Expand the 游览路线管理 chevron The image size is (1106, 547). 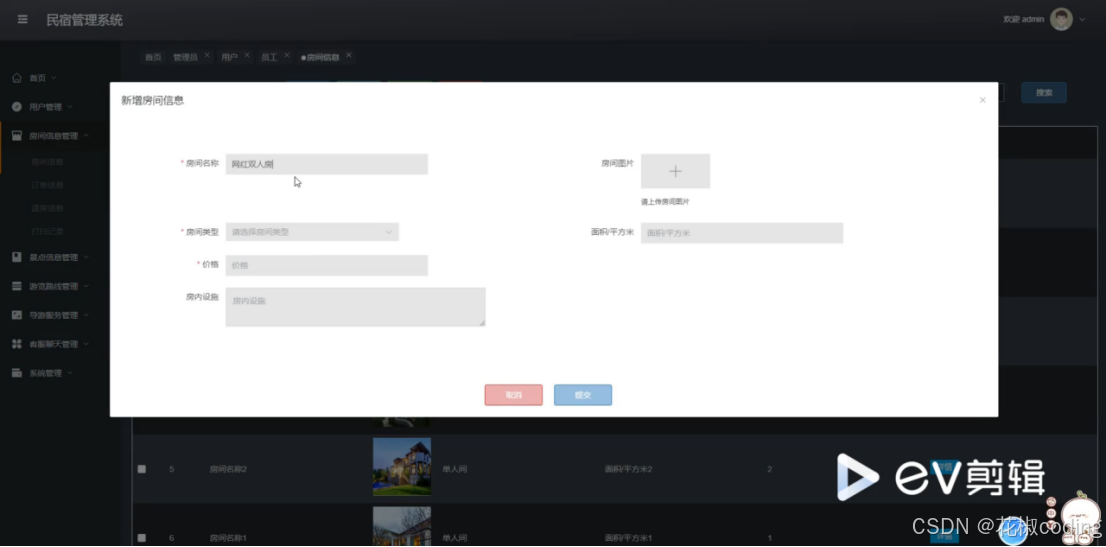86,286
